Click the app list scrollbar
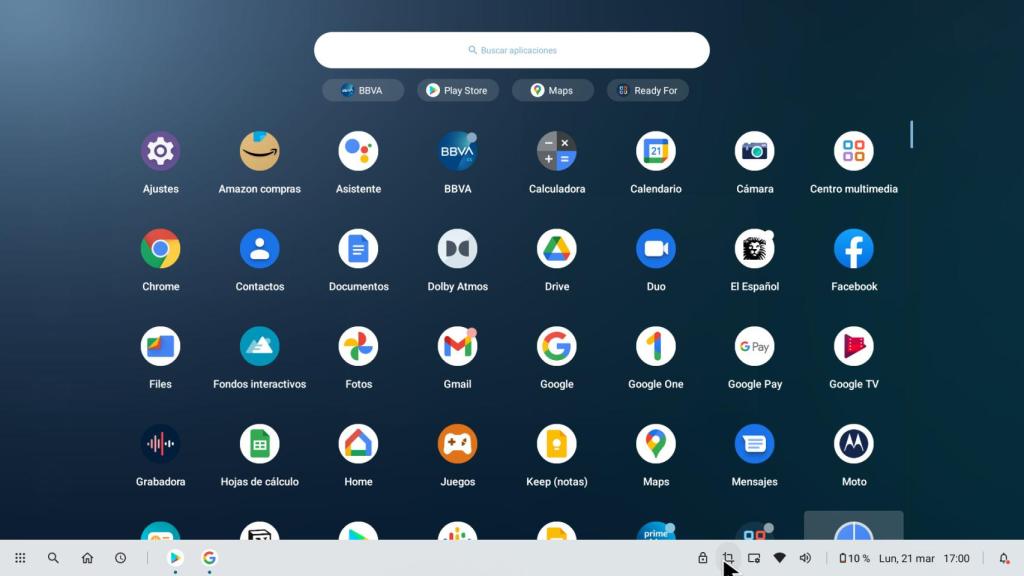The image size is (1024, 576). [x=911, y=134]
